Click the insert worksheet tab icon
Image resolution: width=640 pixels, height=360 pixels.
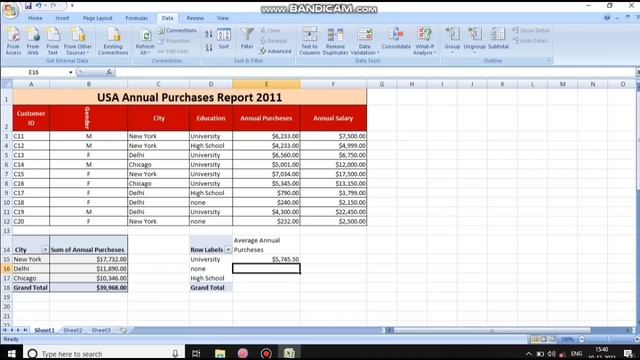pos(124,330)
